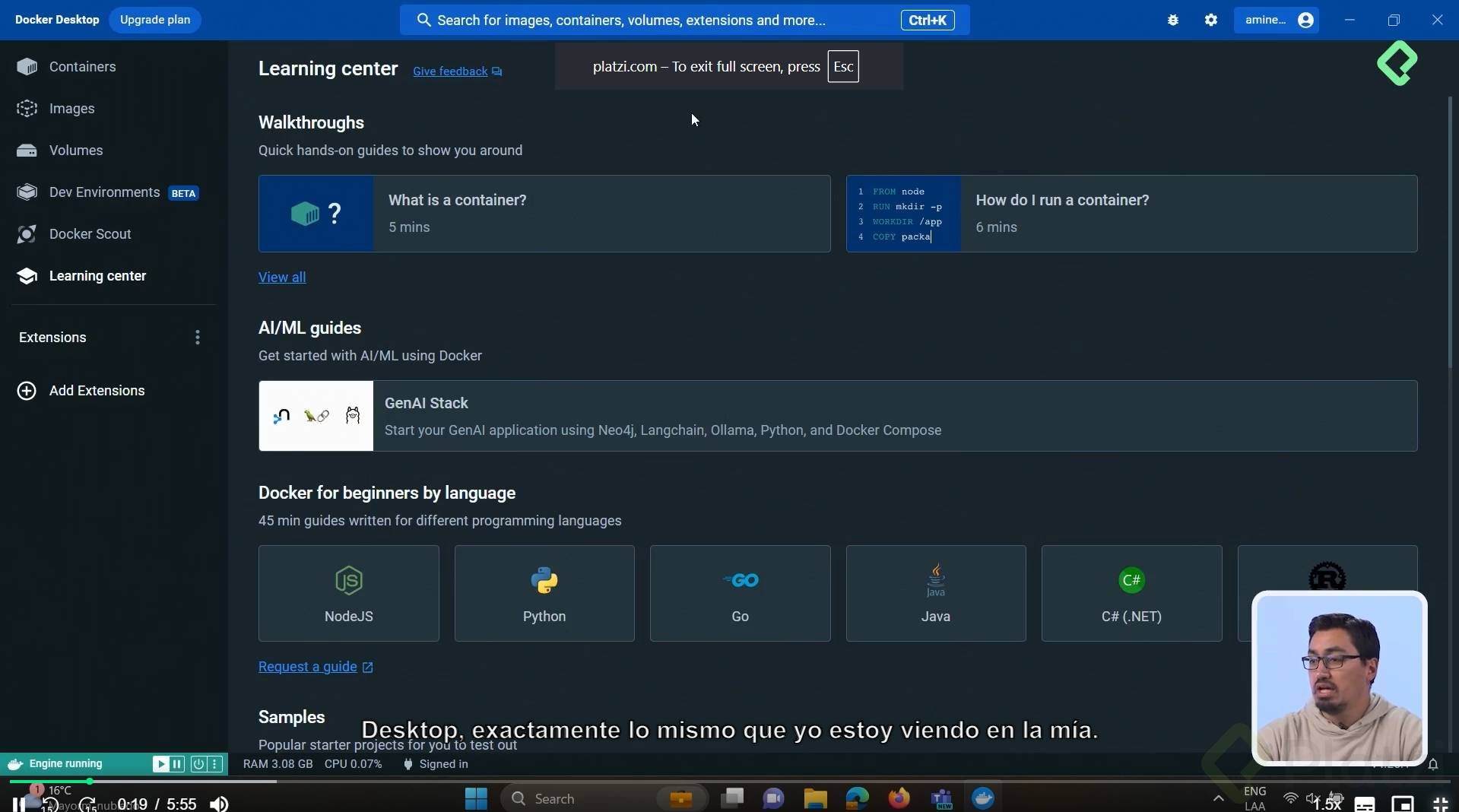Click the Docker search input field

(684, 21)
